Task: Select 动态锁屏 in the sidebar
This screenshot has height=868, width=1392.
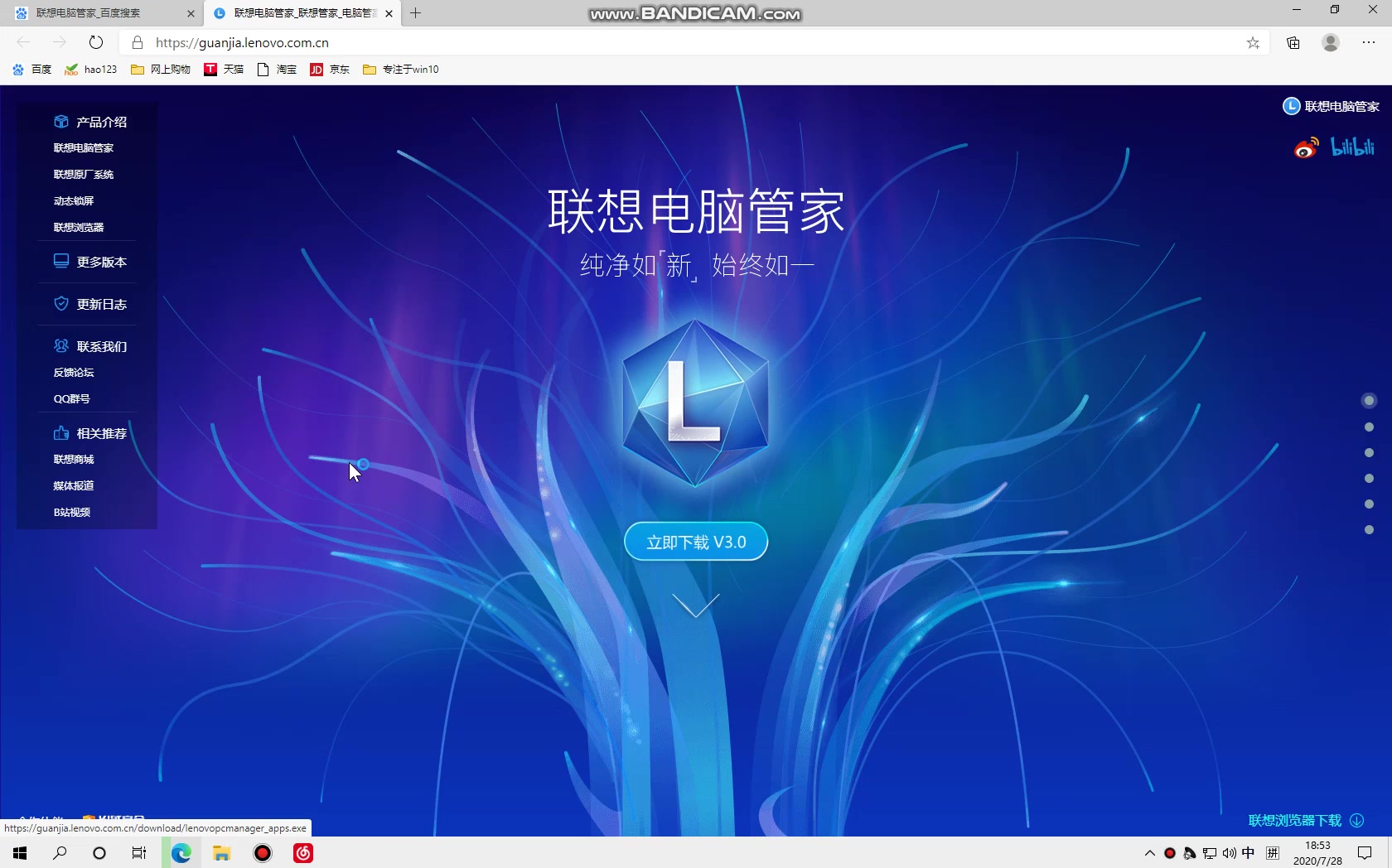Action: click(73, 201)
